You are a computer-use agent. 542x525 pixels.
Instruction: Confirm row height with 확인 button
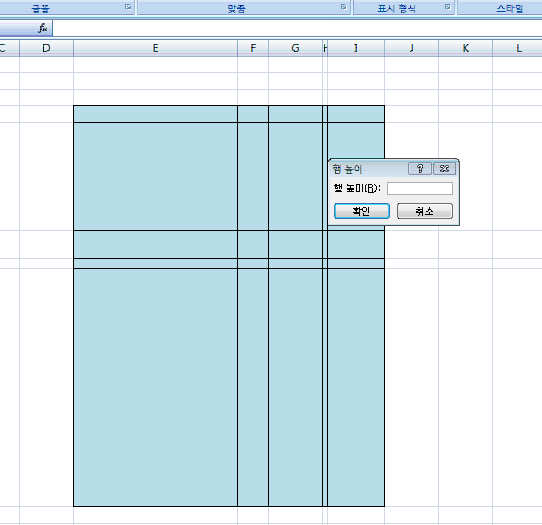[x=362, y=211]
